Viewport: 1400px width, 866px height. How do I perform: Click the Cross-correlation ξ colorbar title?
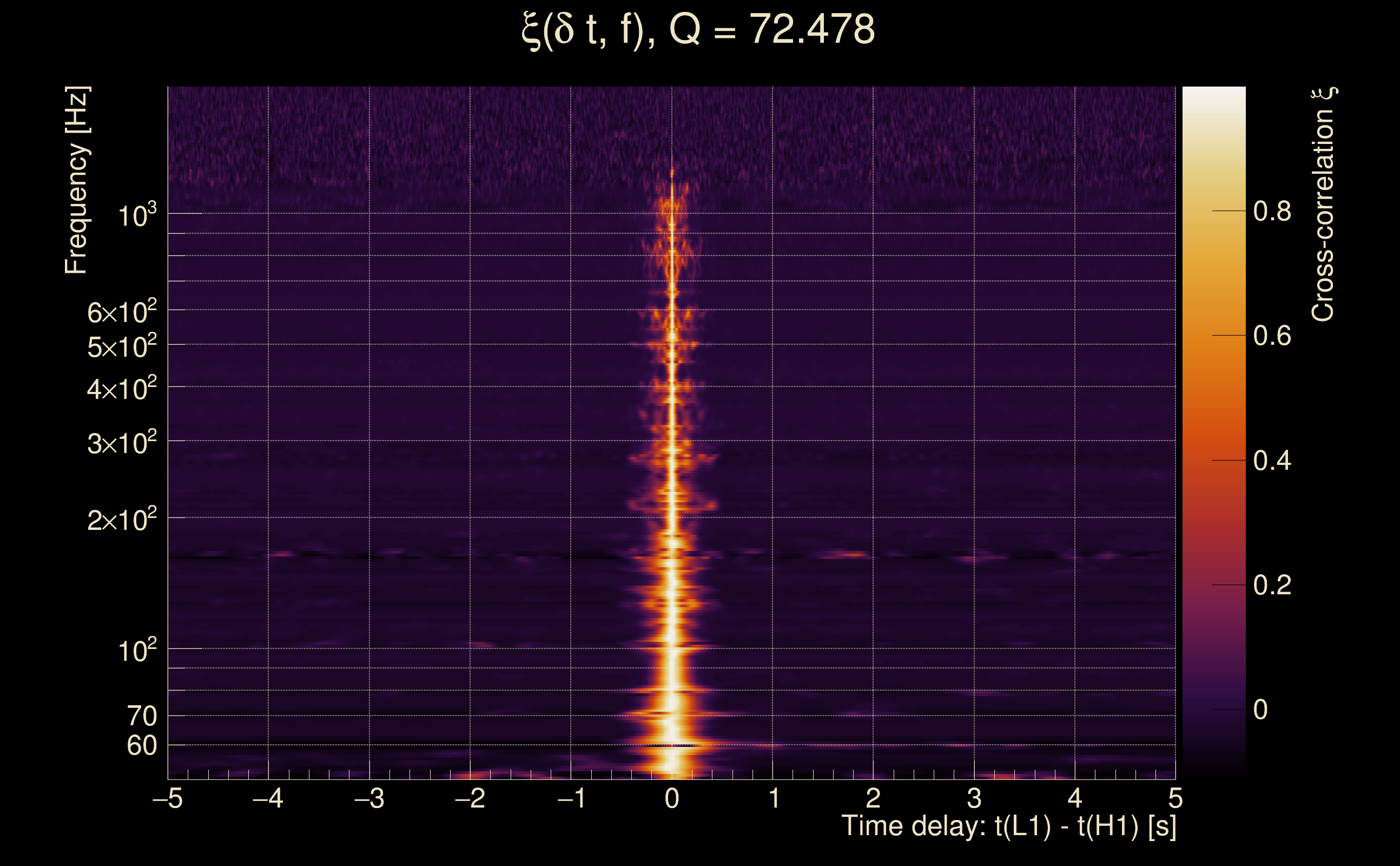(x=1323, y=205)
